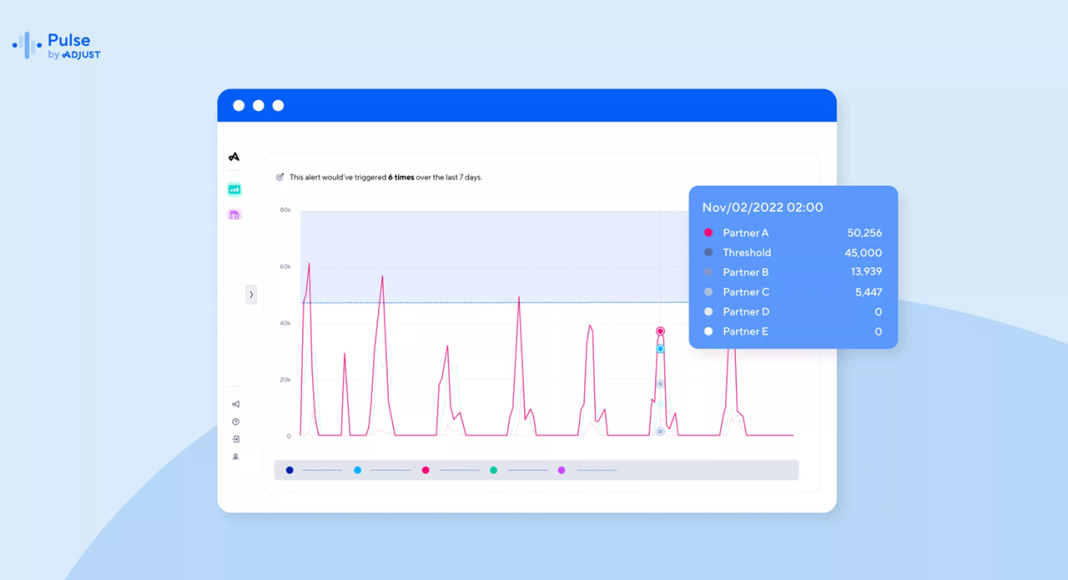This screenshot has height=580, width=1068.
Task: Click the "50,256" value for Partner A
Action: [x=864, y=233]
